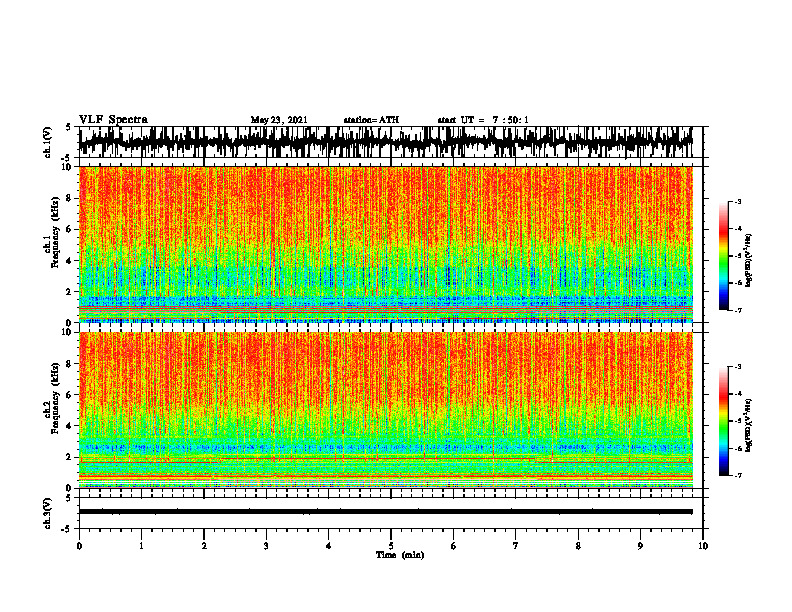Click the 'station= ATH' label
The height and width of the screenshot is (612, 792).
pyautogui.click(x=371, y=120)
